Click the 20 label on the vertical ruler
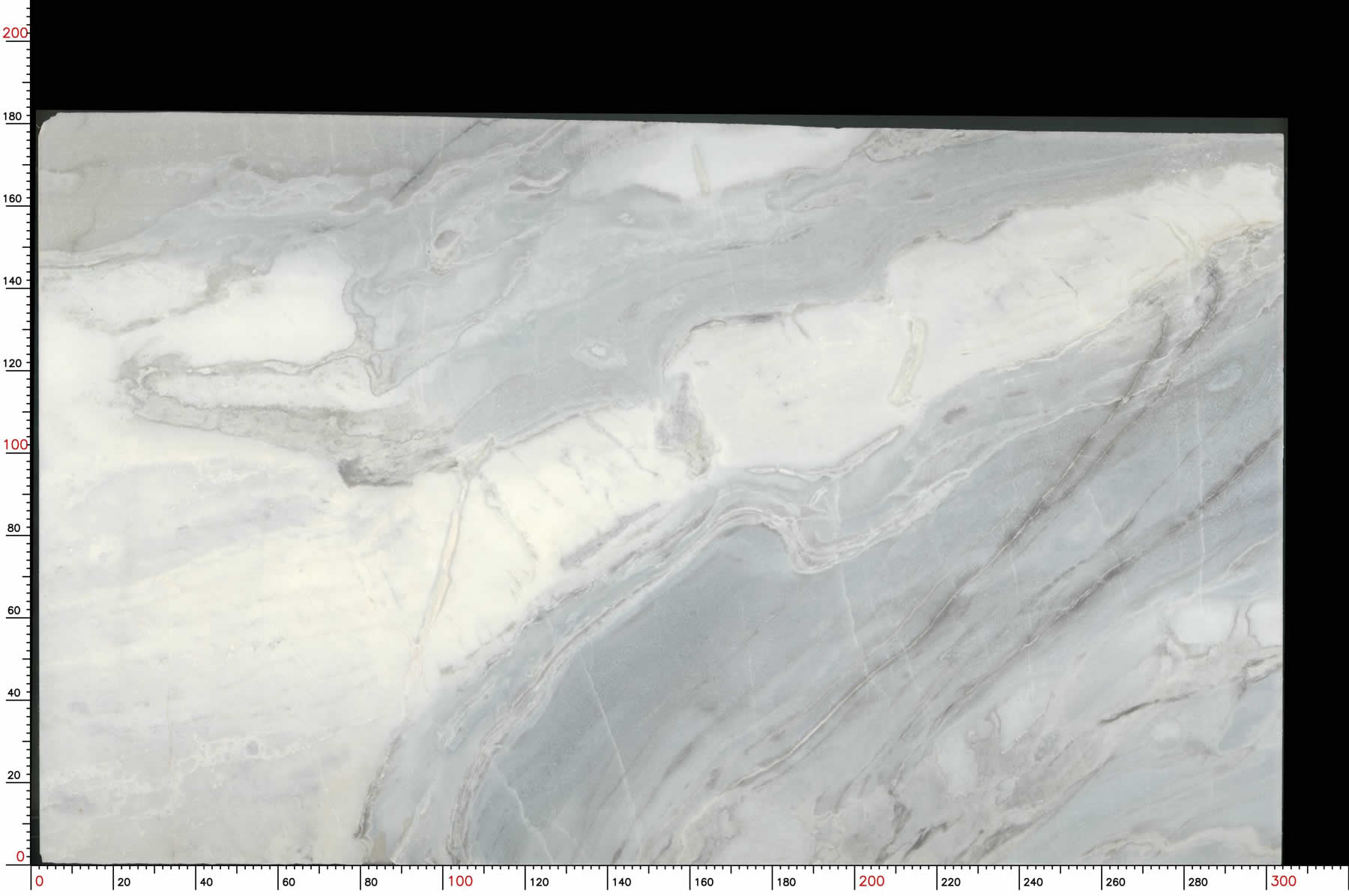The height and width of the screenshot is (896, 1349). click(13, 775)
